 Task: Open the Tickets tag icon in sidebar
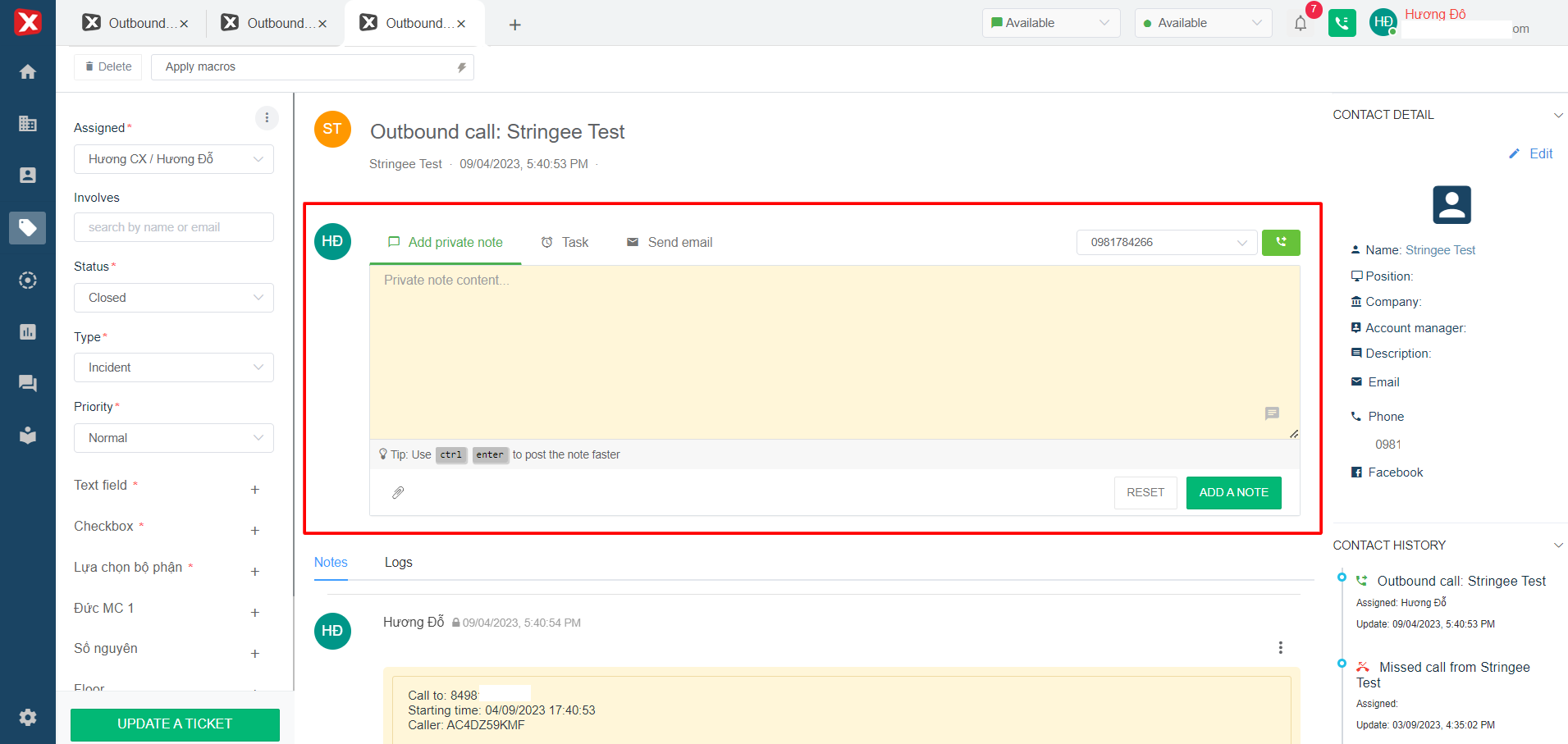[x=28, y=227]
